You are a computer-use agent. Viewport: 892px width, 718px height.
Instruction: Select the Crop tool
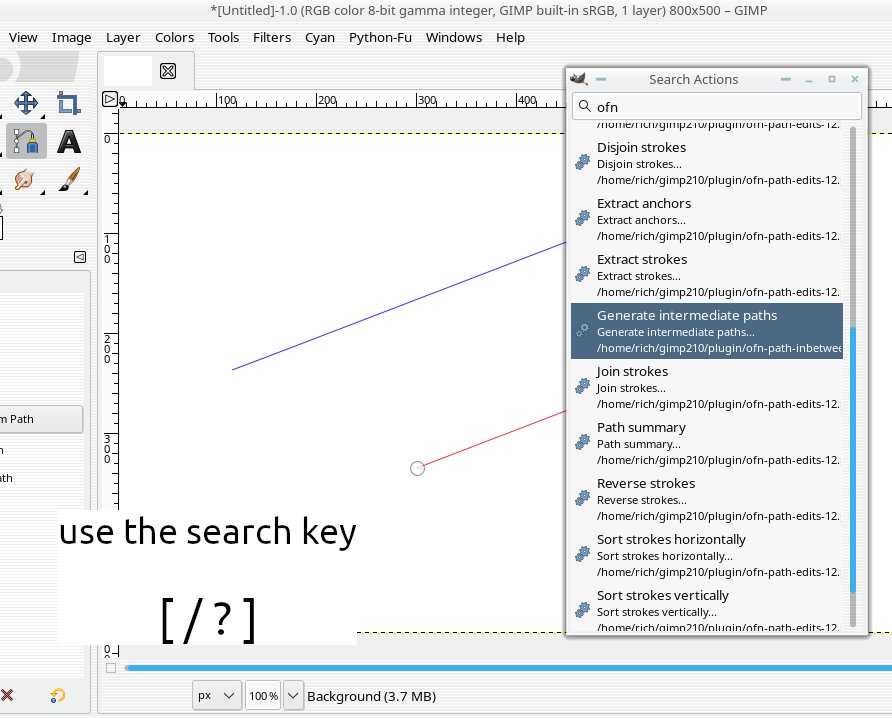click(x=68, y=104)
